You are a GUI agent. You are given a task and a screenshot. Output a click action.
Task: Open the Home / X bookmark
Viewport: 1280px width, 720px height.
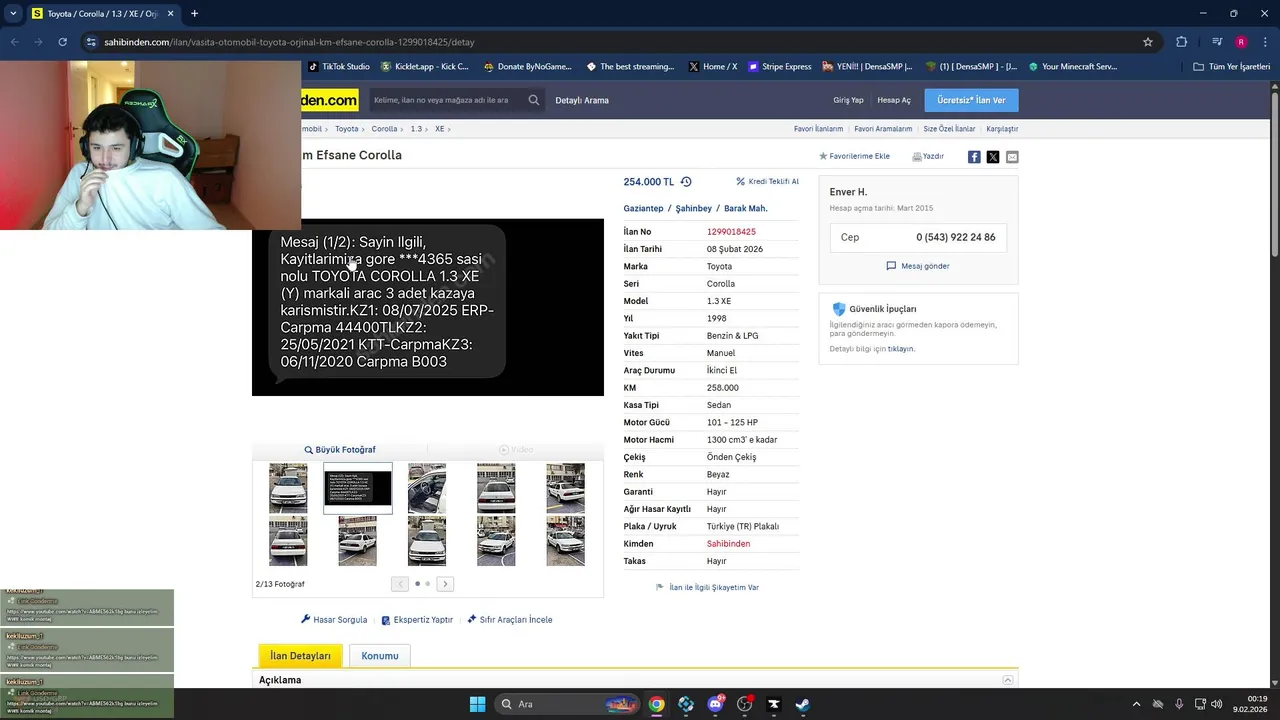(x=713, y=67)
